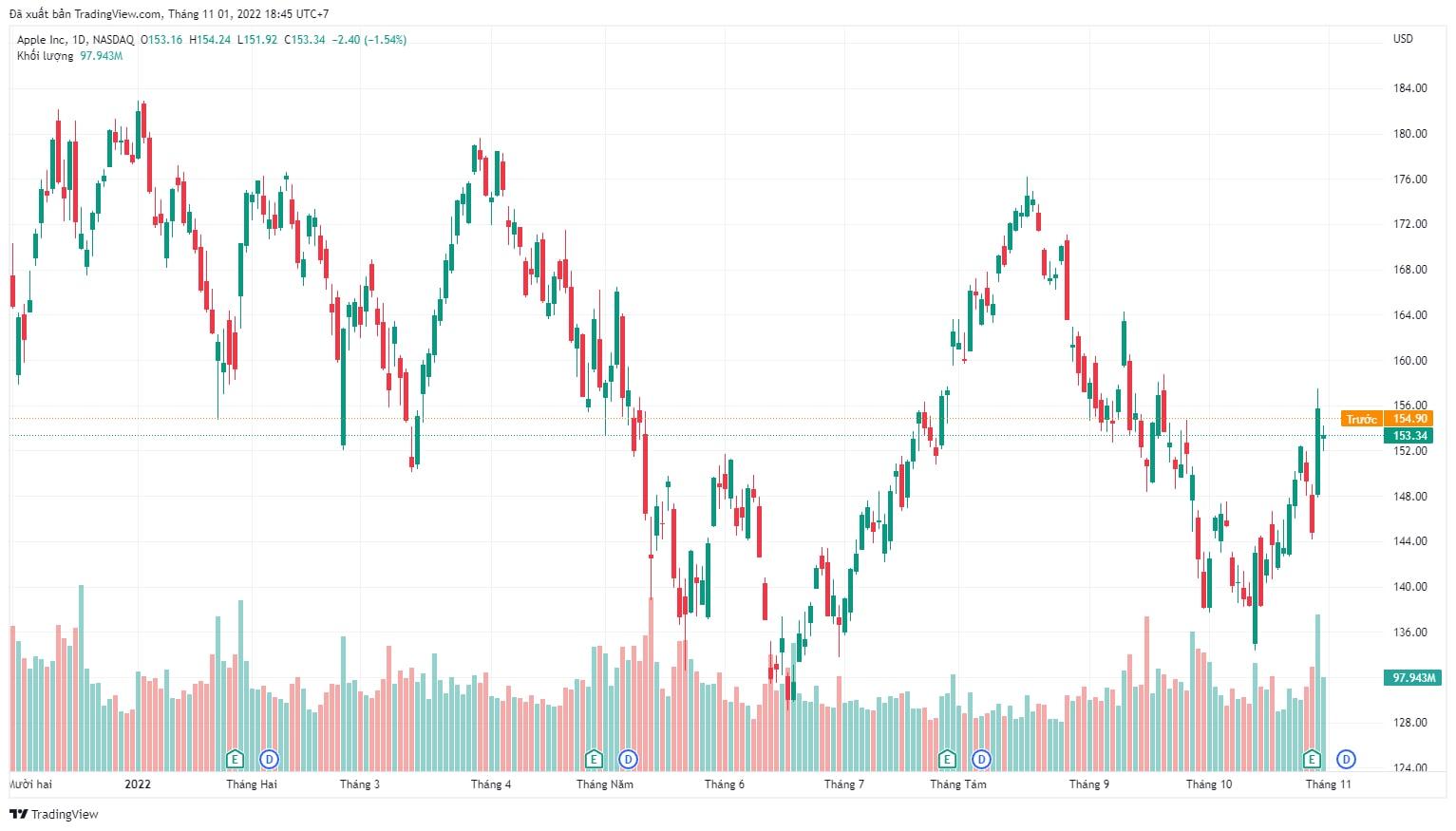Click the Apple Inc, 1D, NASDAQ symbol title
The height and width of the screenshot is (831, 1456).
click(75, 40)
